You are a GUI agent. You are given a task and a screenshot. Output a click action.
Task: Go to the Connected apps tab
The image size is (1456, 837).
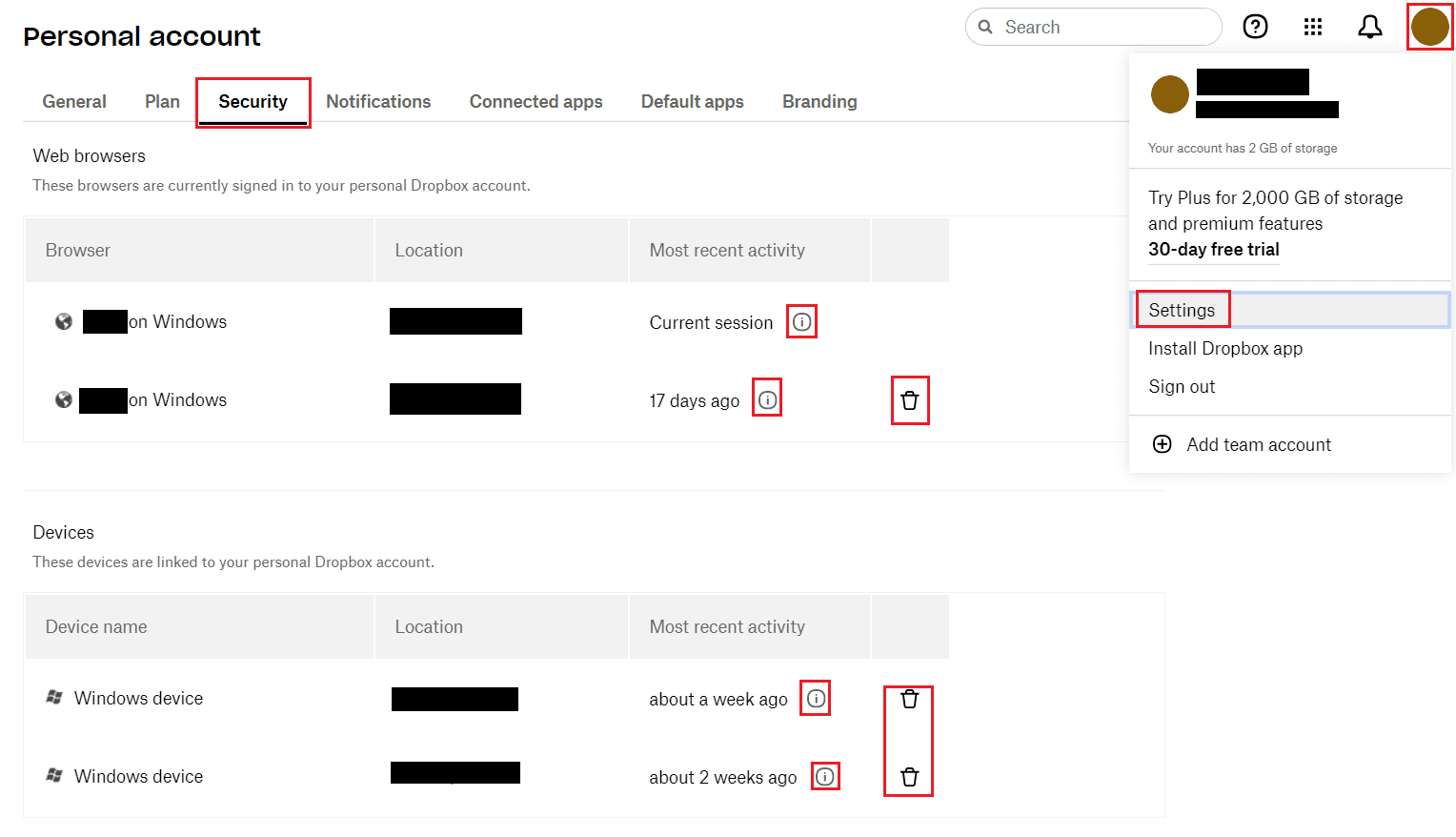pos(536,101)
